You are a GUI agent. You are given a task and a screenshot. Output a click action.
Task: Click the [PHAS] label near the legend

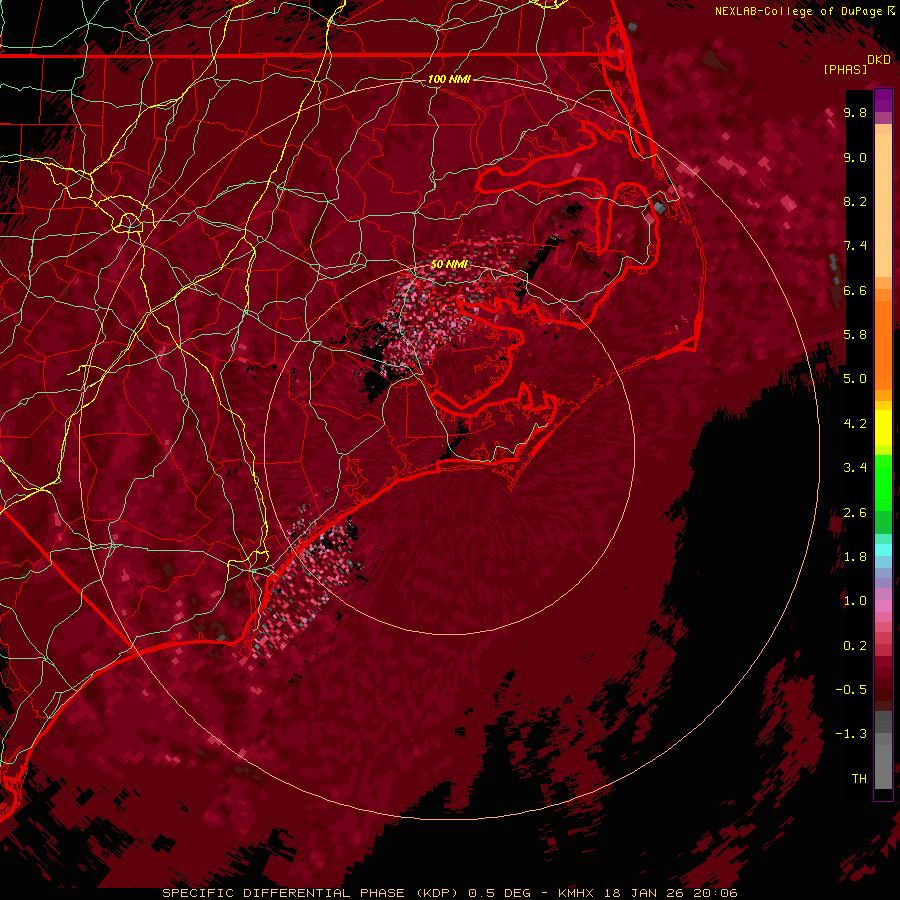pos(845,69)
